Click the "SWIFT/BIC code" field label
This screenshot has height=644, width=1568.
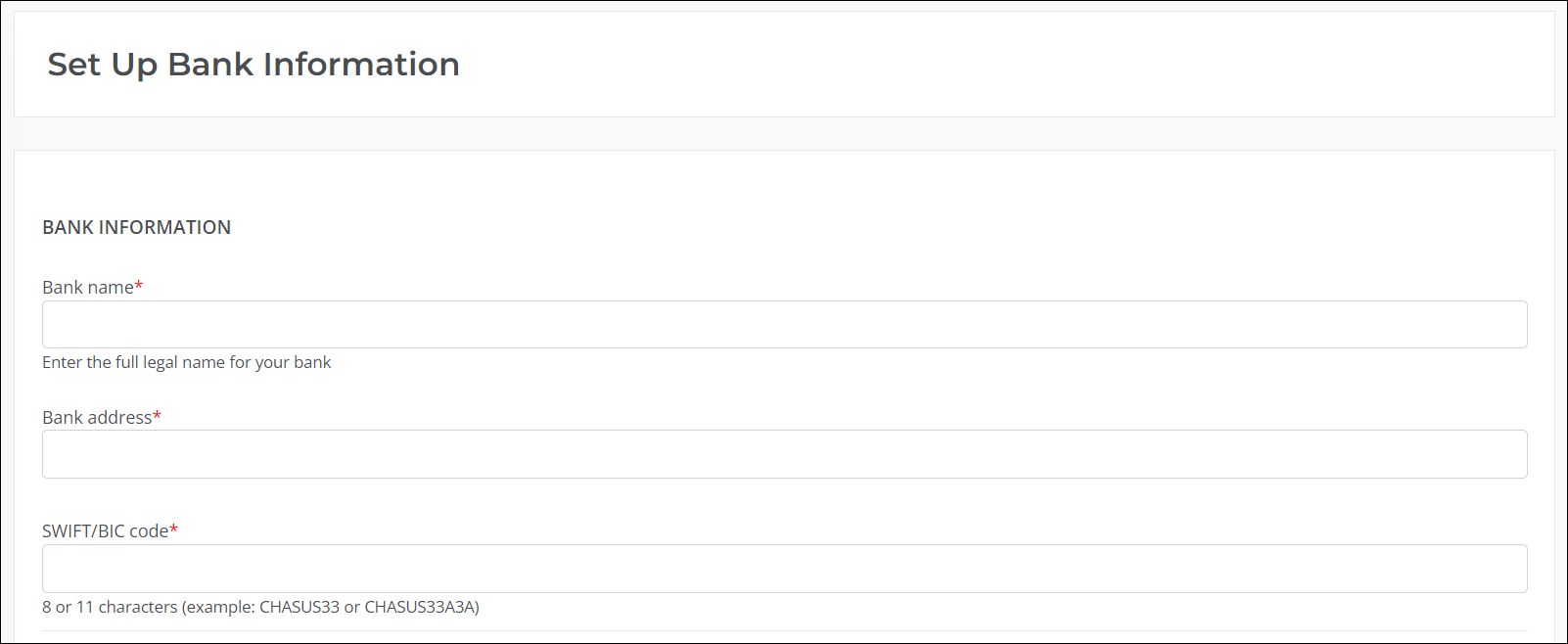coord(106,530)
